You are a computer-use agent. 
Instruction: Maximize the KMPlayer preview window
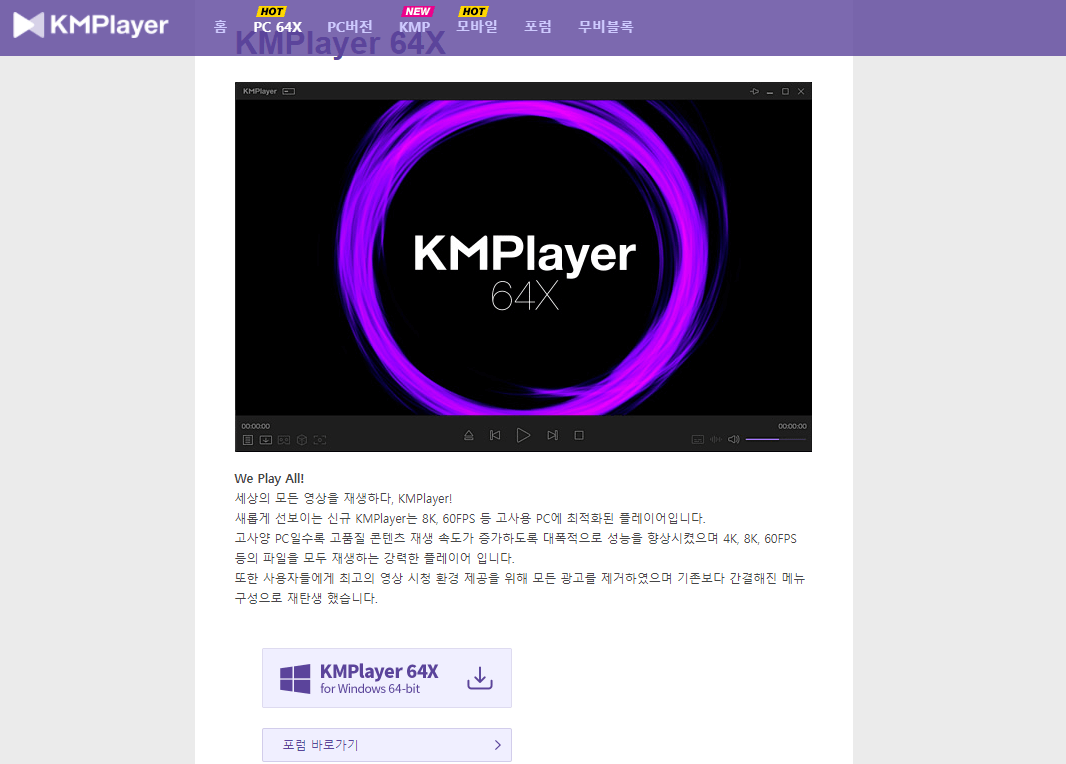coord(785,91)
